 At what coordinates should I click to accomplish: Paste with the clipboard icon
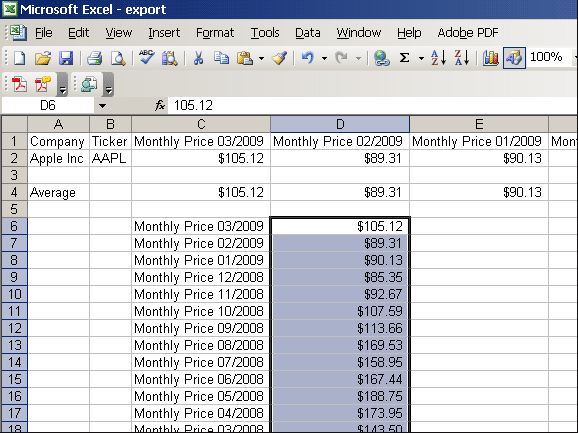[x=245, y=58]
